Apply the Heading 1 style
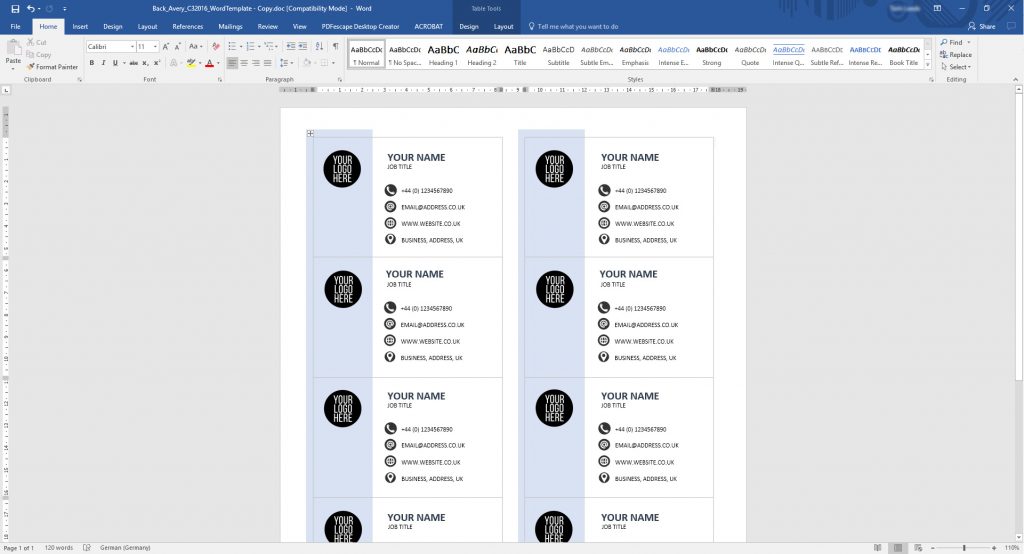This screenshot has width=1024, height=554. coord(443,55)
